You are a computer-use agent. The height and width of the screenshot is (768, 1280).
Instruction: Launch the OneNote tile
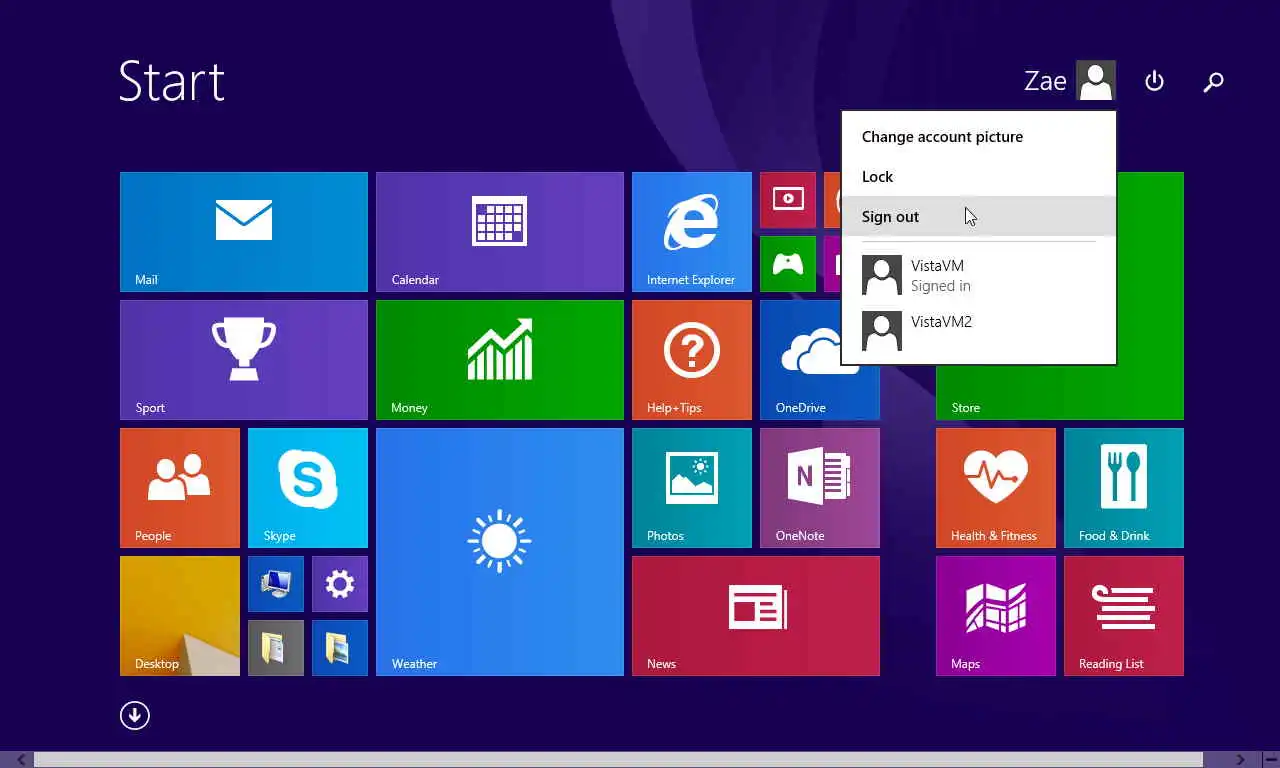(820, 488)
